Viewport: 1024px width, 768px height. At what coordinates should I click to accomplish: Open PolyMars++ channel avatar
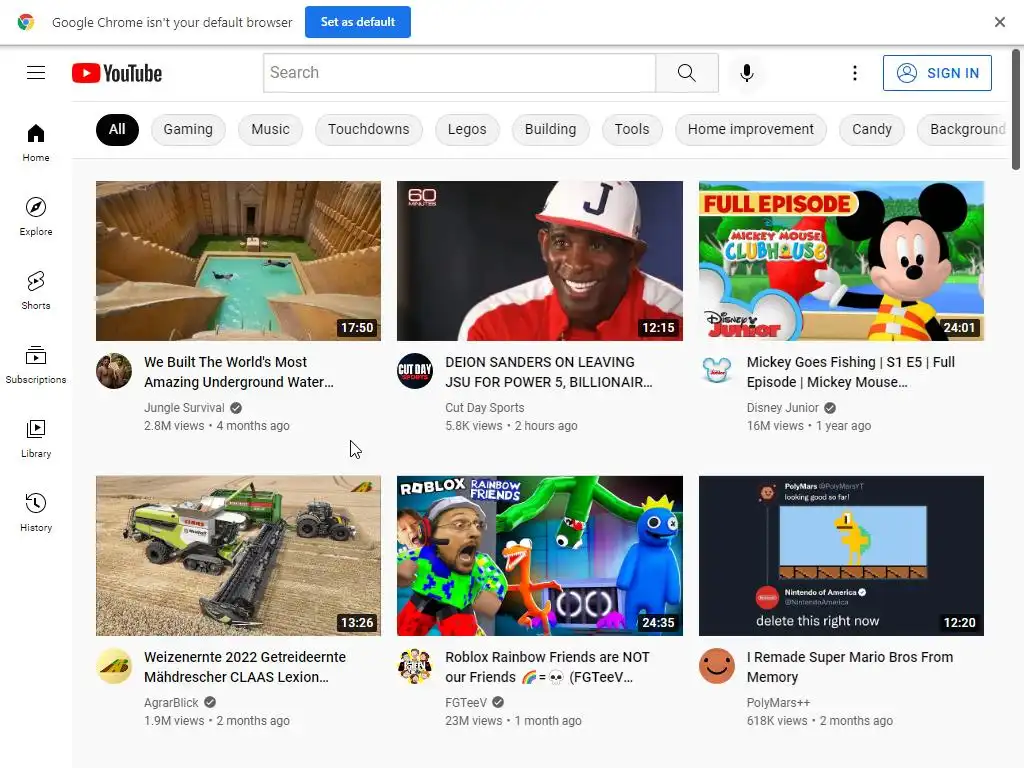[x=717, y=666]
